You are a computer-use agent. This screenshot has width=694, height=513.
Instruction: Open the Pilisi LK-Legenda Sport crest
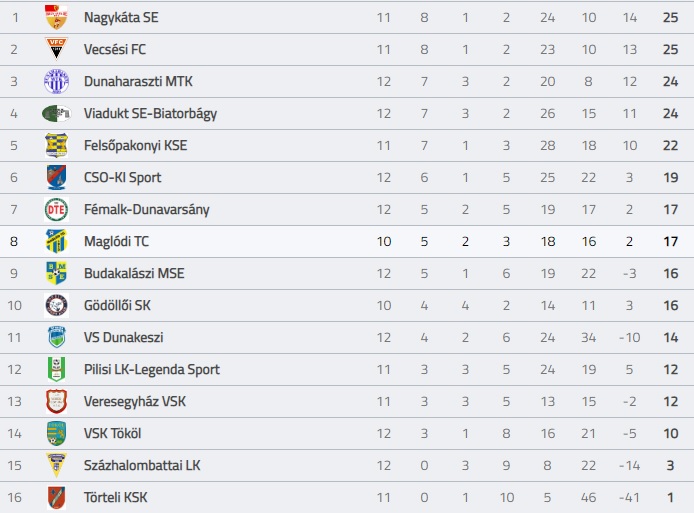point(56,369)
